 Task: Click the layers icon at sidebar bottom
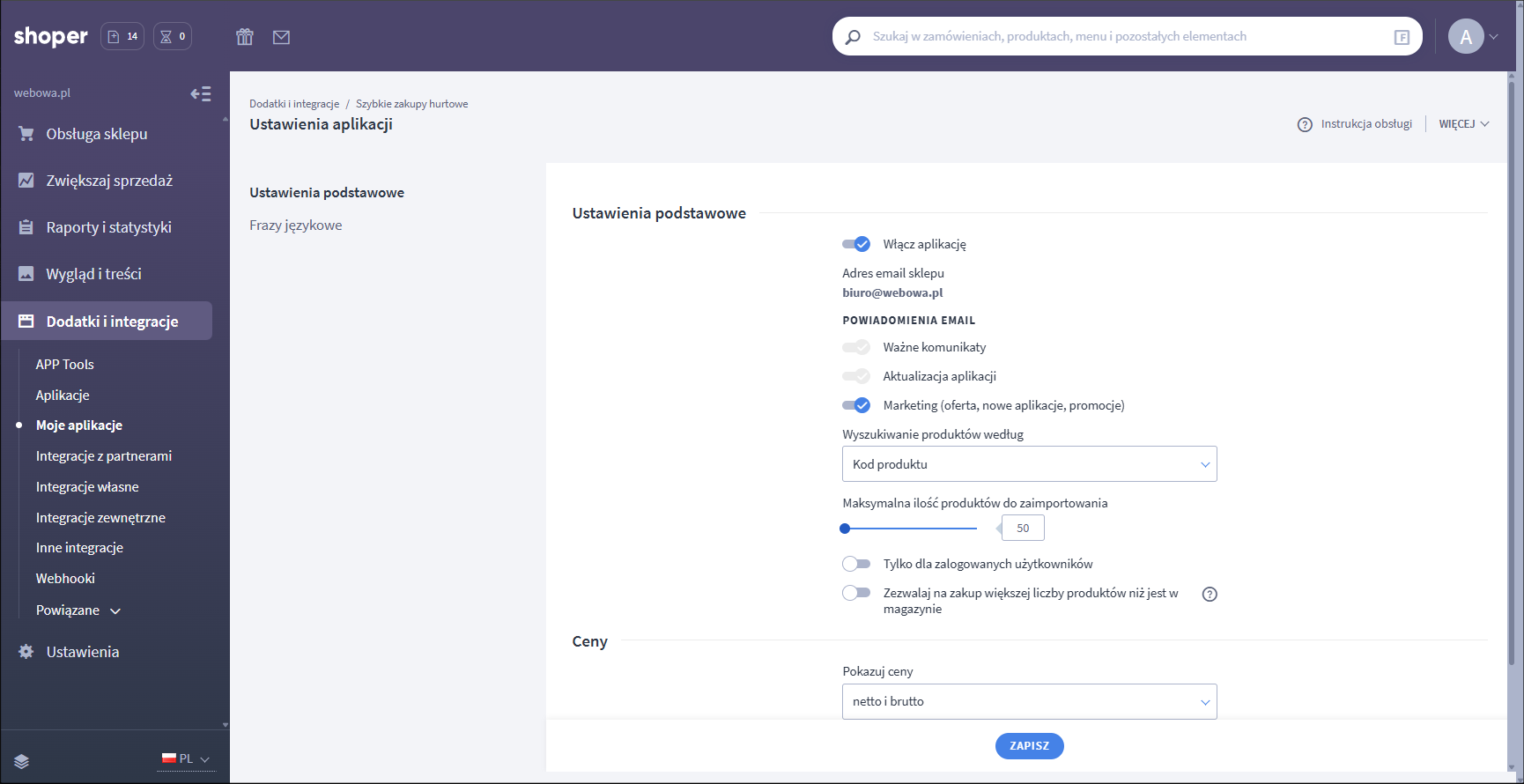click(22, 761)
